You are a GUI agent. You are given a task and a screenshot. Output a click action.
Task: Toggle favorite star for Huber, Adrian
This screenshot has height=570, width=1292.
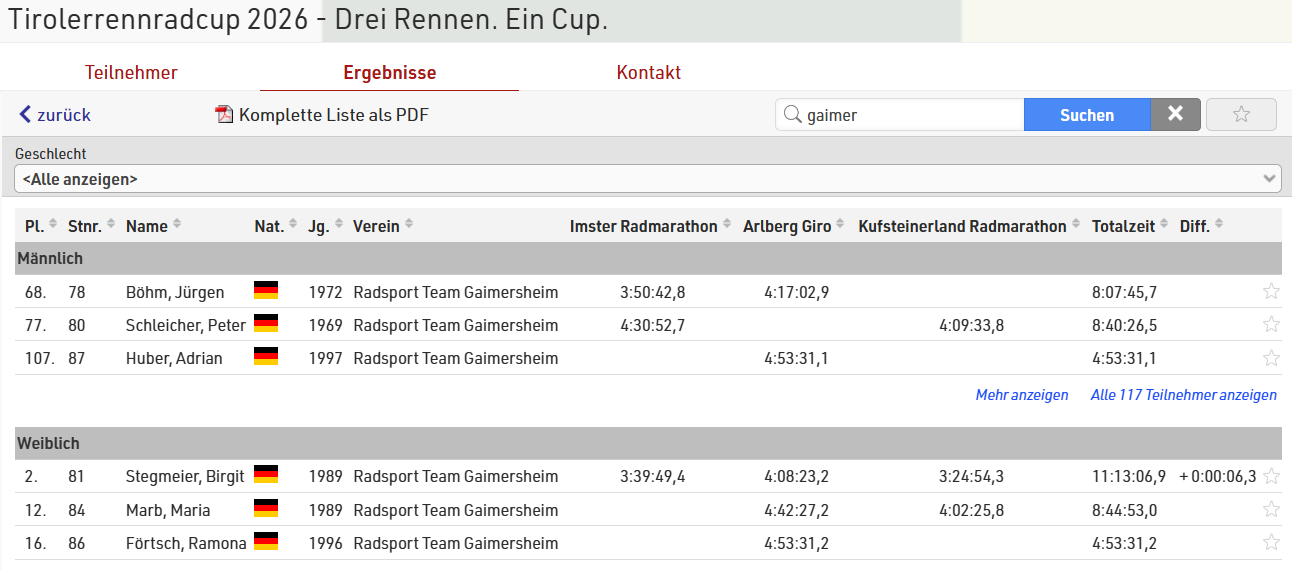pos(1271,358)
